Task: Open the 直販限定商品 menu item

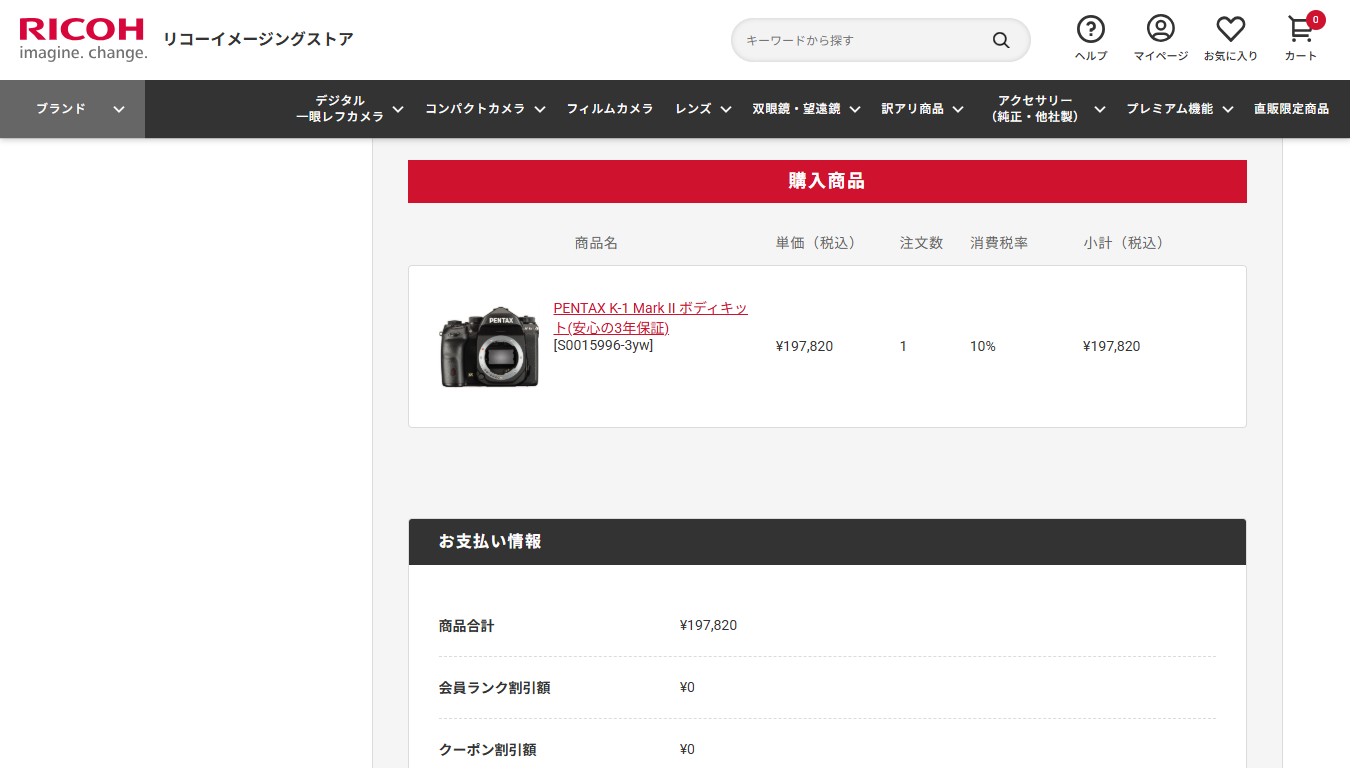Action: pyautogui.click(x=1291, y=109)
